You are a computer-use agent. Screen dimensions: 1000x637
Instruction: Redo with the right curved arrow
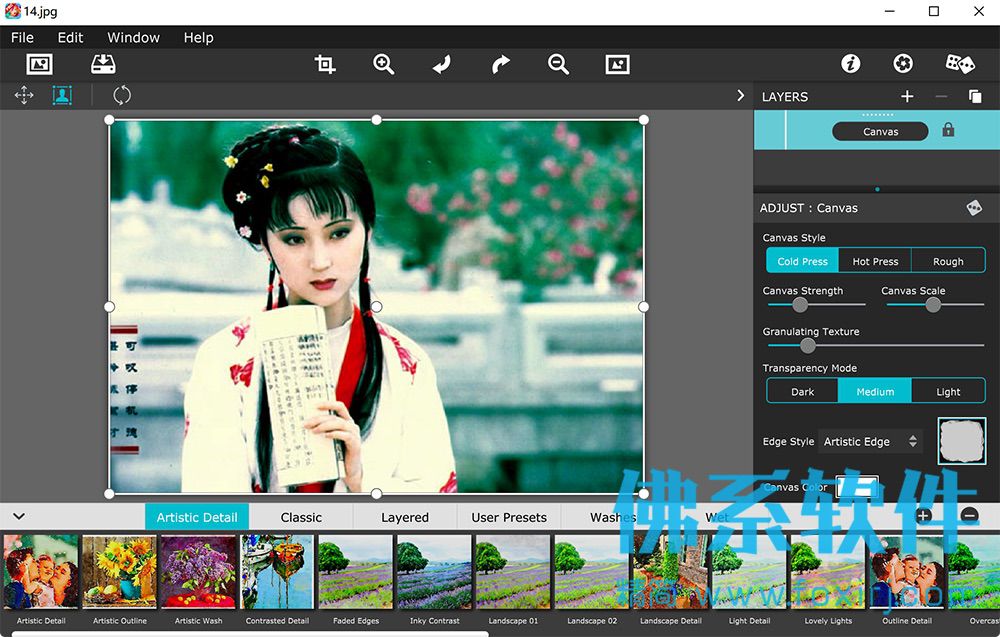tap(501, 64)
